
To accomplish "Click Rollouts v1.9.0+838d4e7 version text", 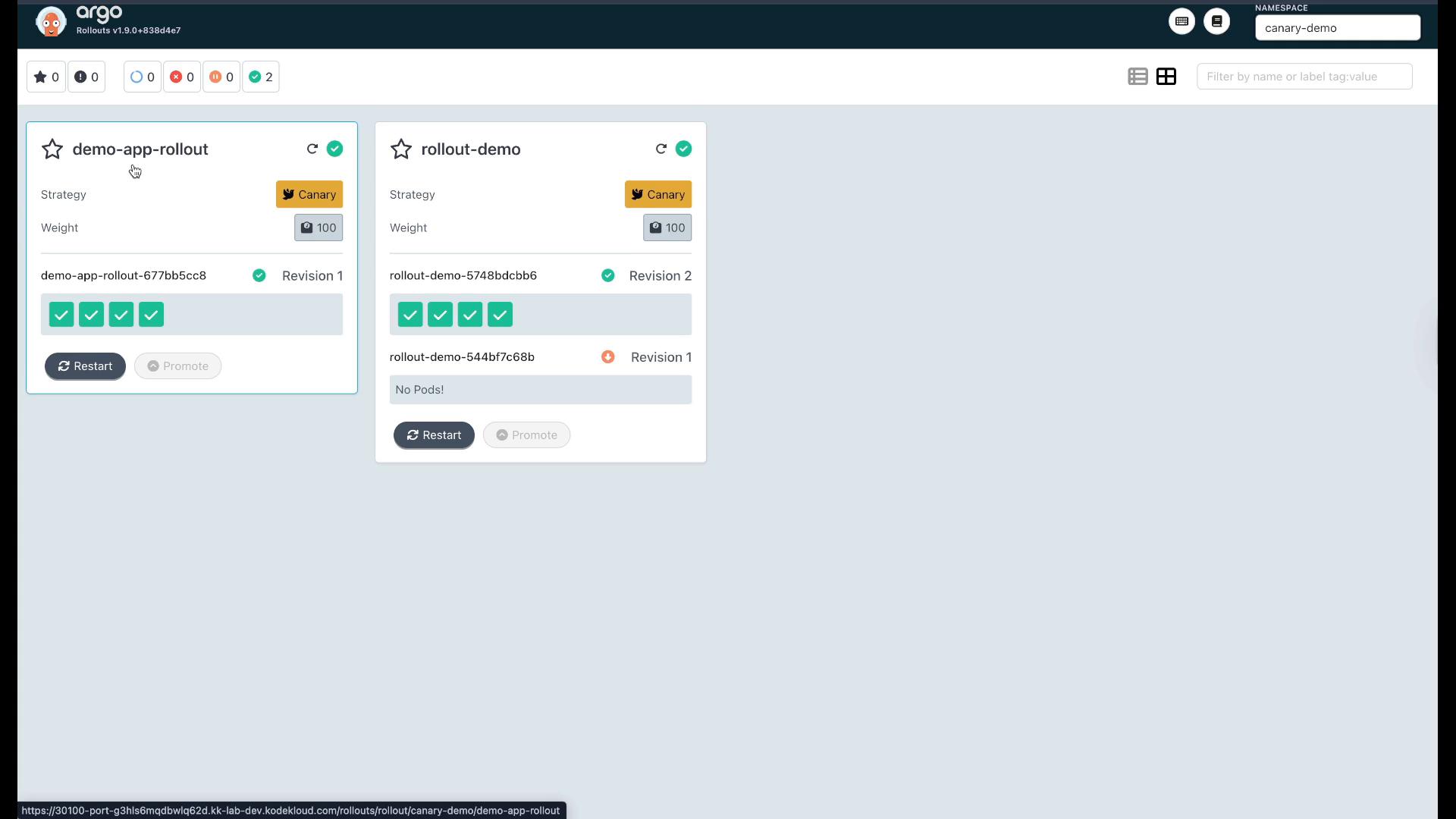I will click(128, 30).
